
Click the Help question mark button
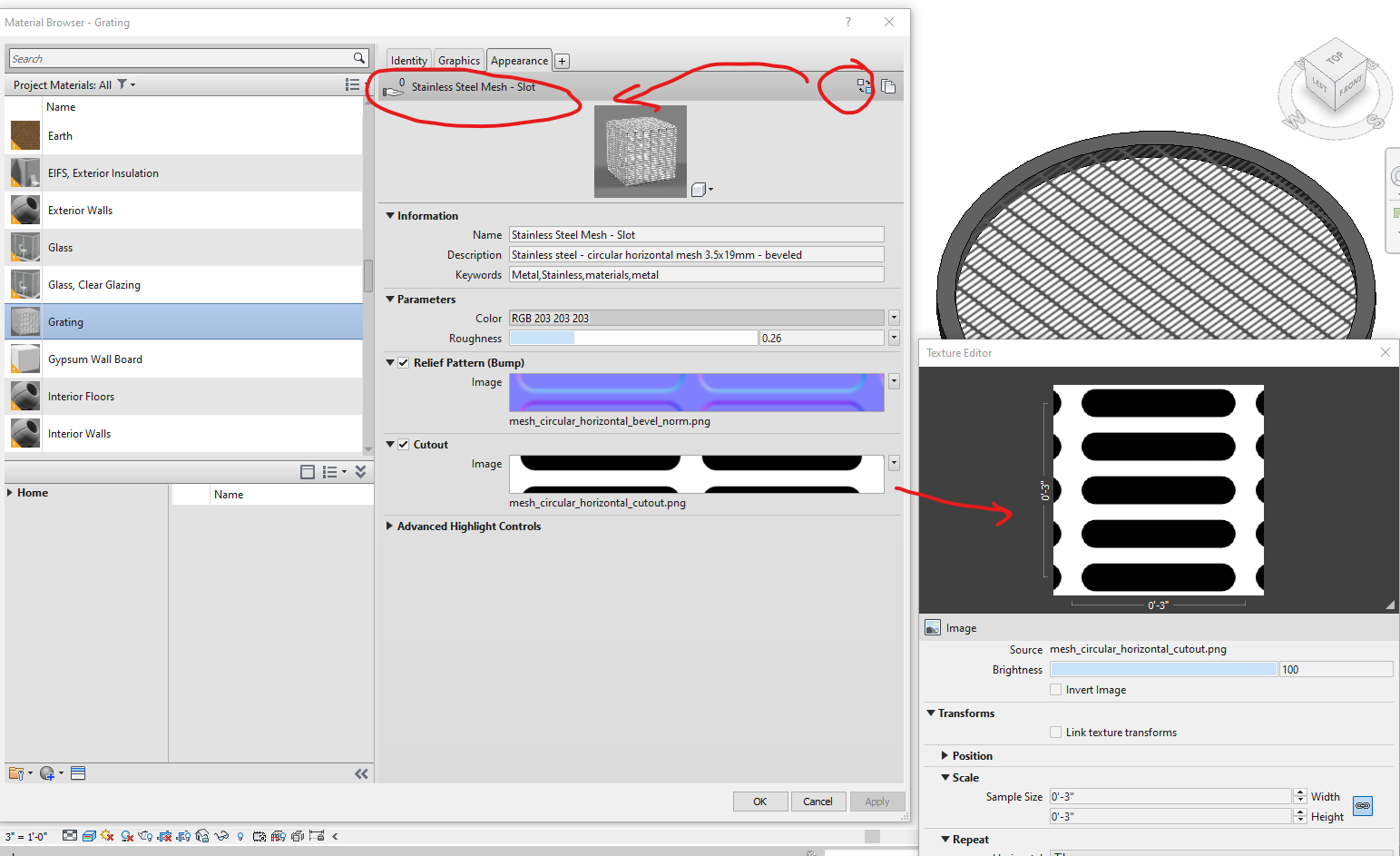tap(848, 22)
